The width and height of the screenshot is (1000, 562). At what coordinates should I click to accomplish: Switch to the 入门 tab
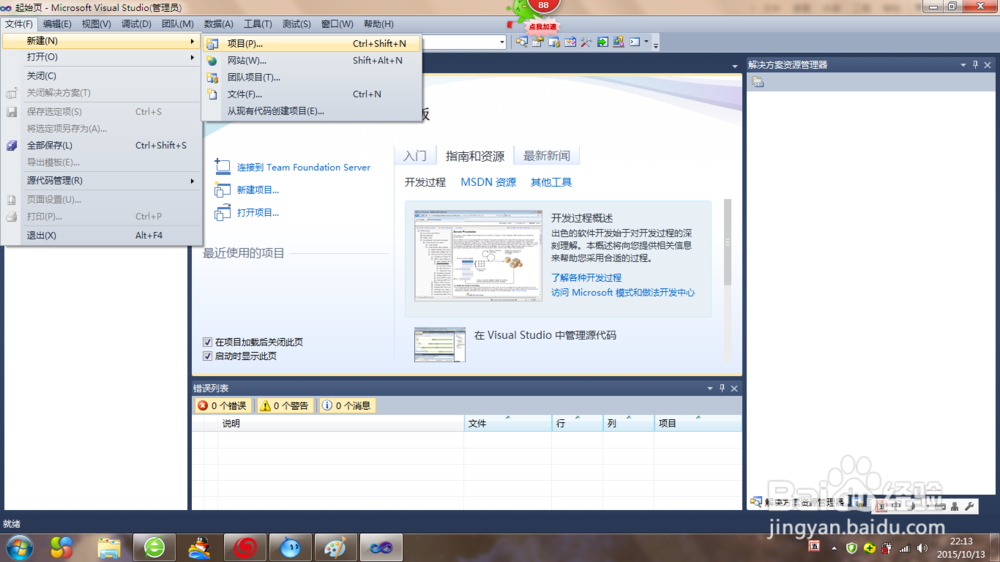pos(415,156)
